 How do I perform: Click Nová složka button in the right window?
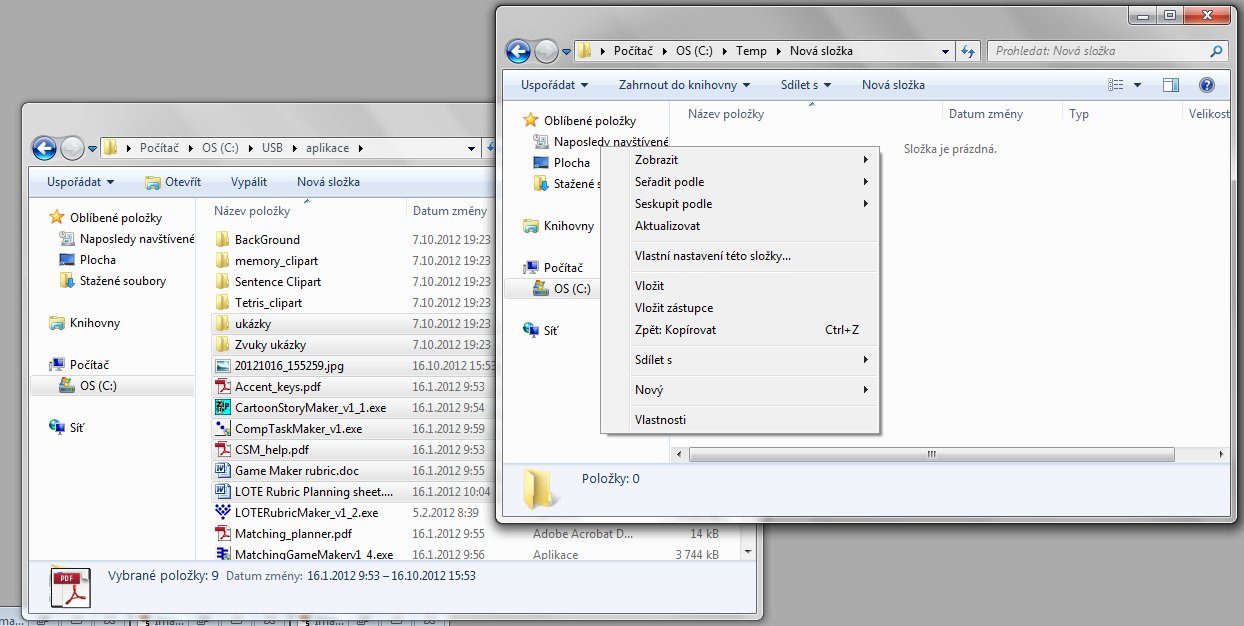tap(893, 85)
